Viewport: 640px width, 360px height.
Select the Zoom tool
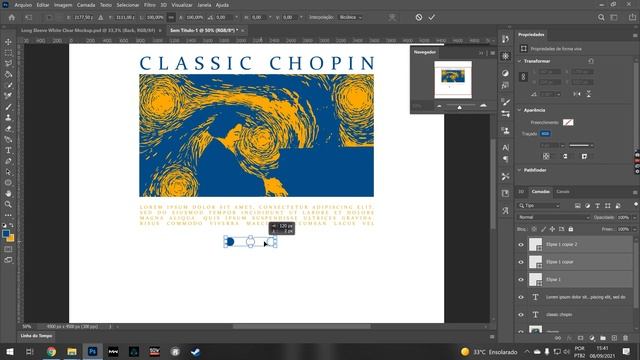8,204
